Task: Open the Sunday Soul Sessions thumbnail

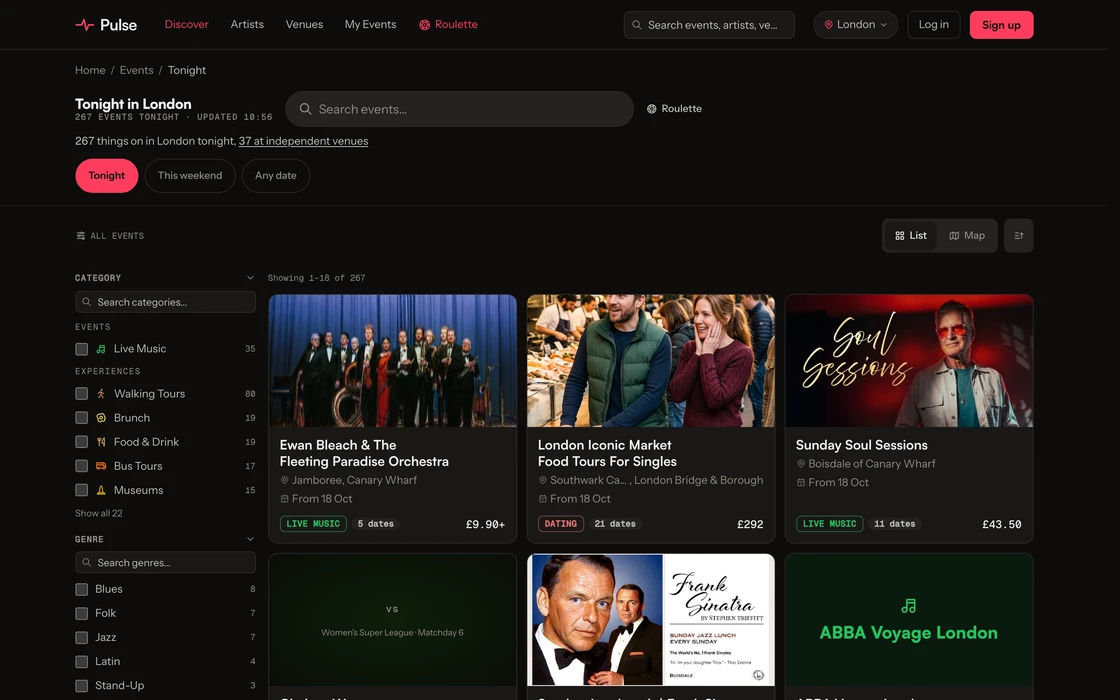Action: point(909,361)
